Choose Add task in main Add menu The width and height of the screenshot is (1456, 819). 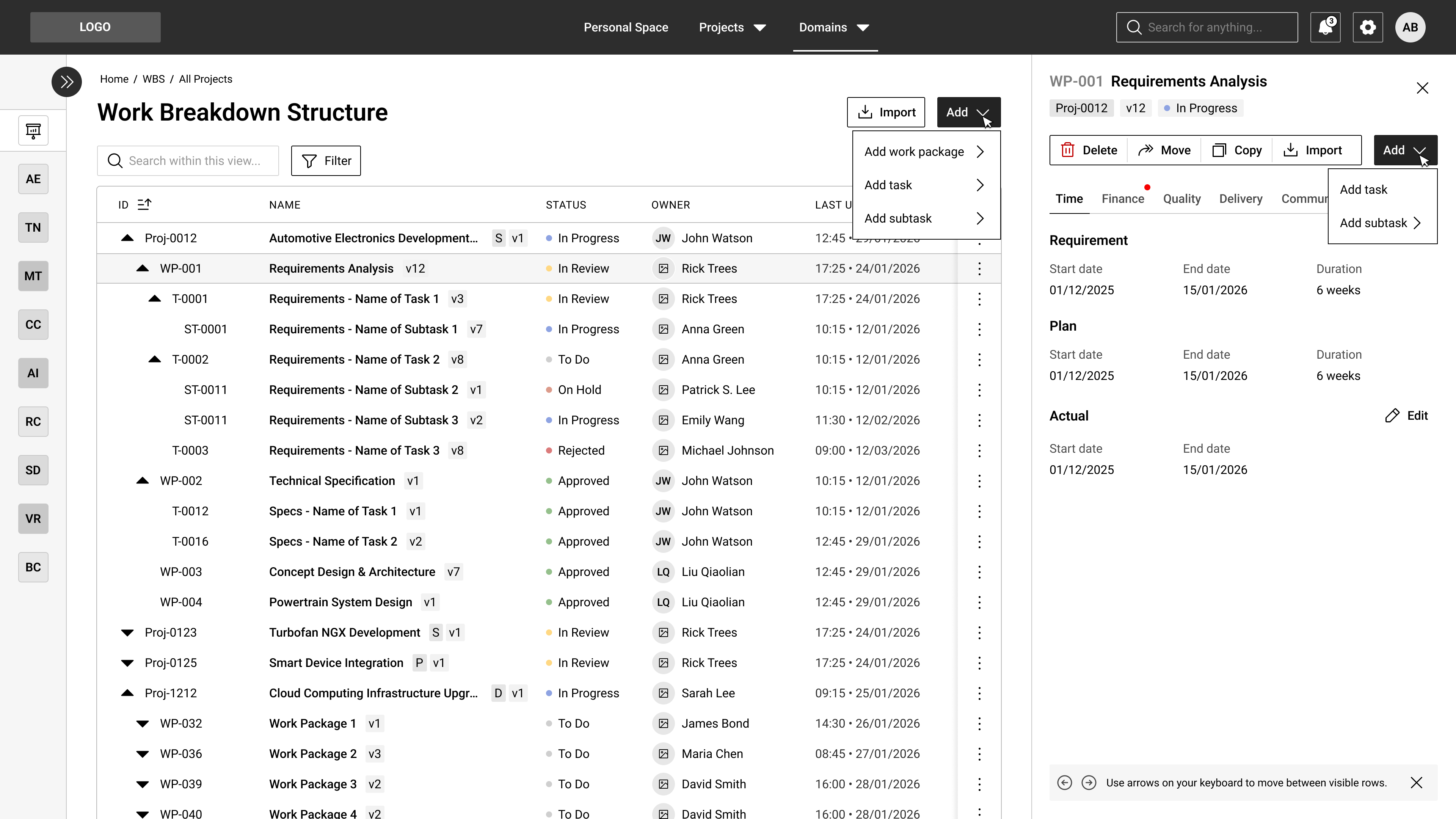tap(926, 185)
